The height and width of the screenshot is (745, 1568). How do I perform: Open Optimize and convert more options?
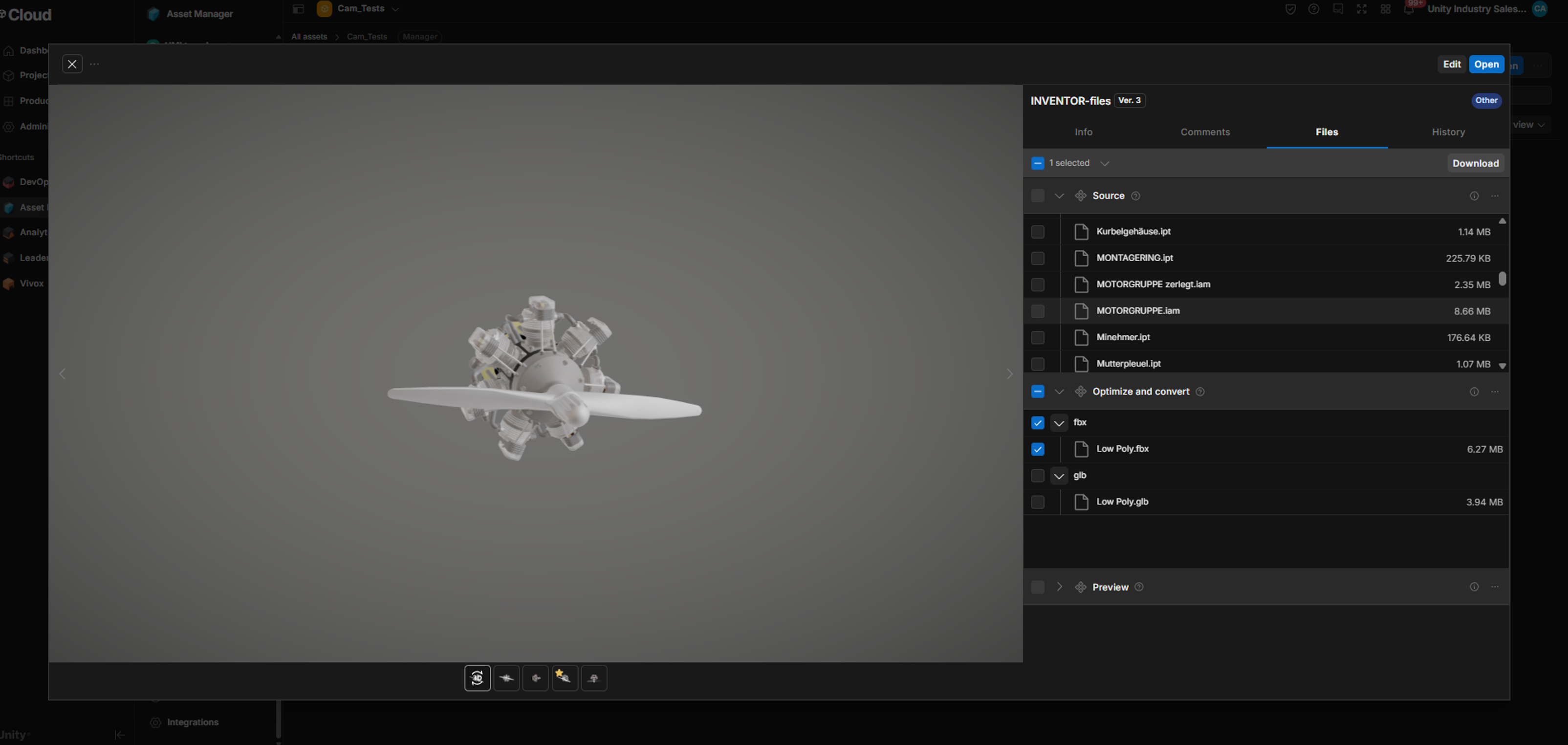1495,392
